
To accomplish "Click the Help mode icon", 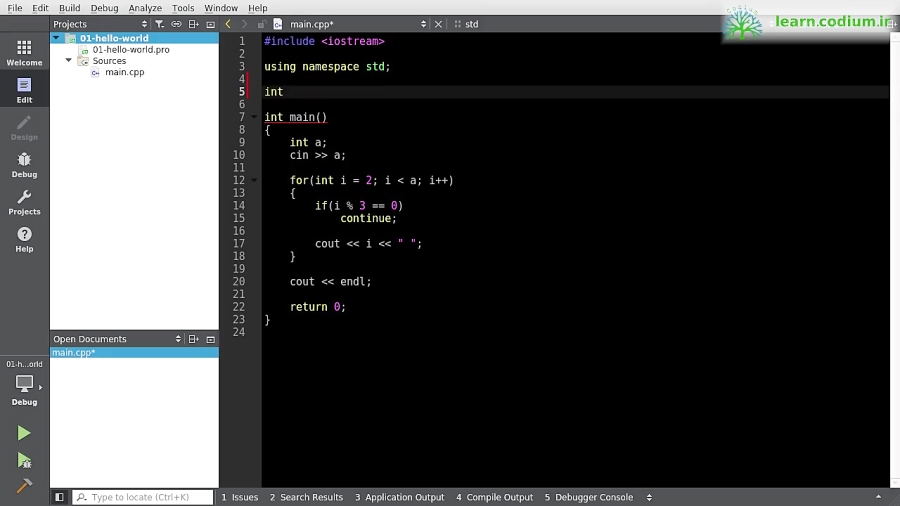I will pyautogui.click(x=24, y=239).
